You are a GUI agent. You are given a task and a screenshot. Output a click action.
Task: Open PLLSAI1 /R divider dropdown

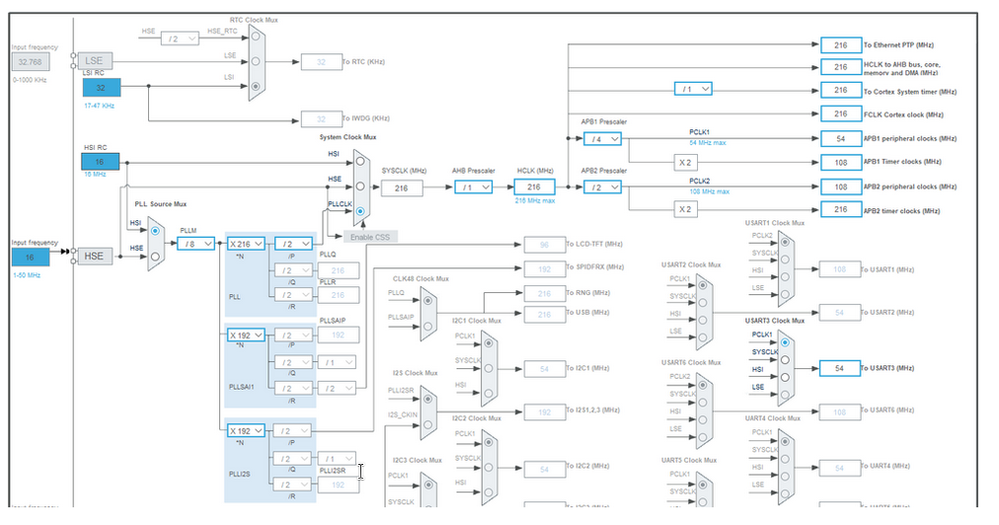(293, 389)
